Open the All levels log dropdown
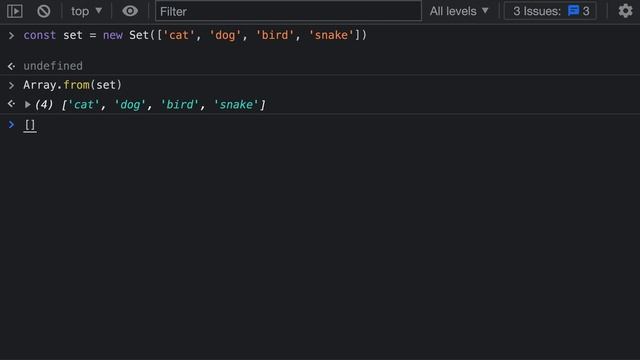The width and height of the screenshot is (640, 360). pyautogui.click(x=459, y=11)
